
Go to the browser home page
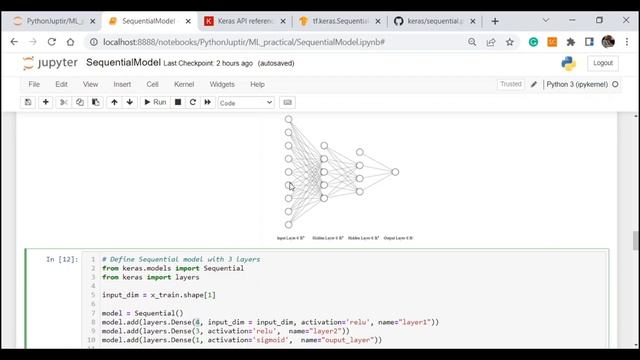coord(70,42)
